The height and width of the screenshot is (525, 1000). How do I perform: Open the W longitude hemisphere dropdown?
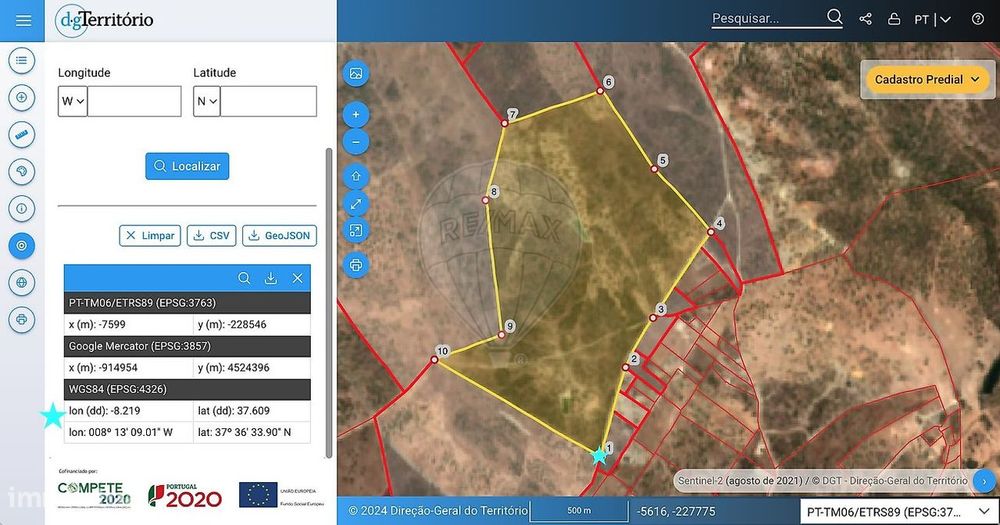pyautogui.click(x=73, y=101)
